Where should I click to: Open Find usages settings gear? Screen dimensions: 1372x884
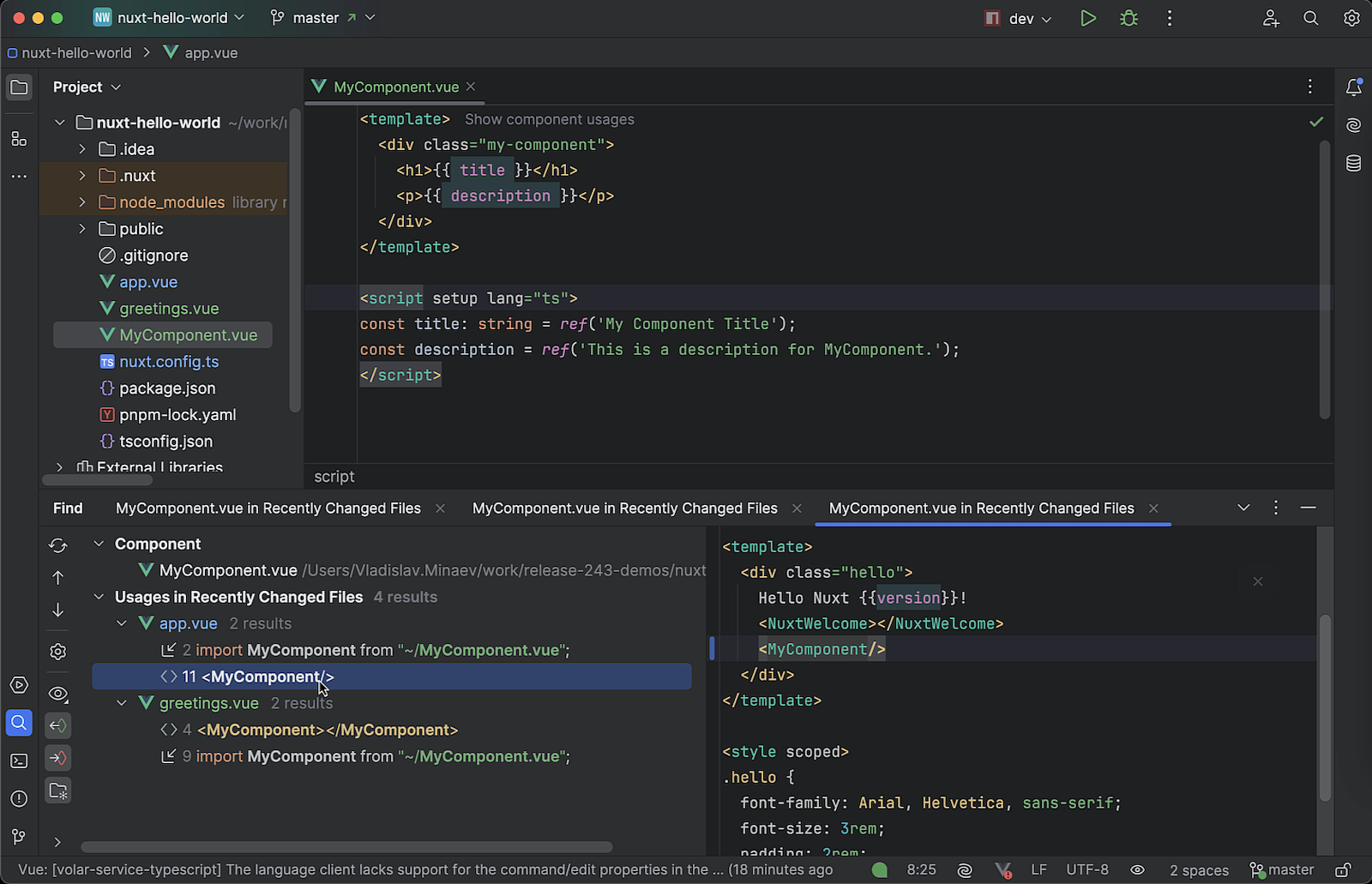(x=58, y=652)
